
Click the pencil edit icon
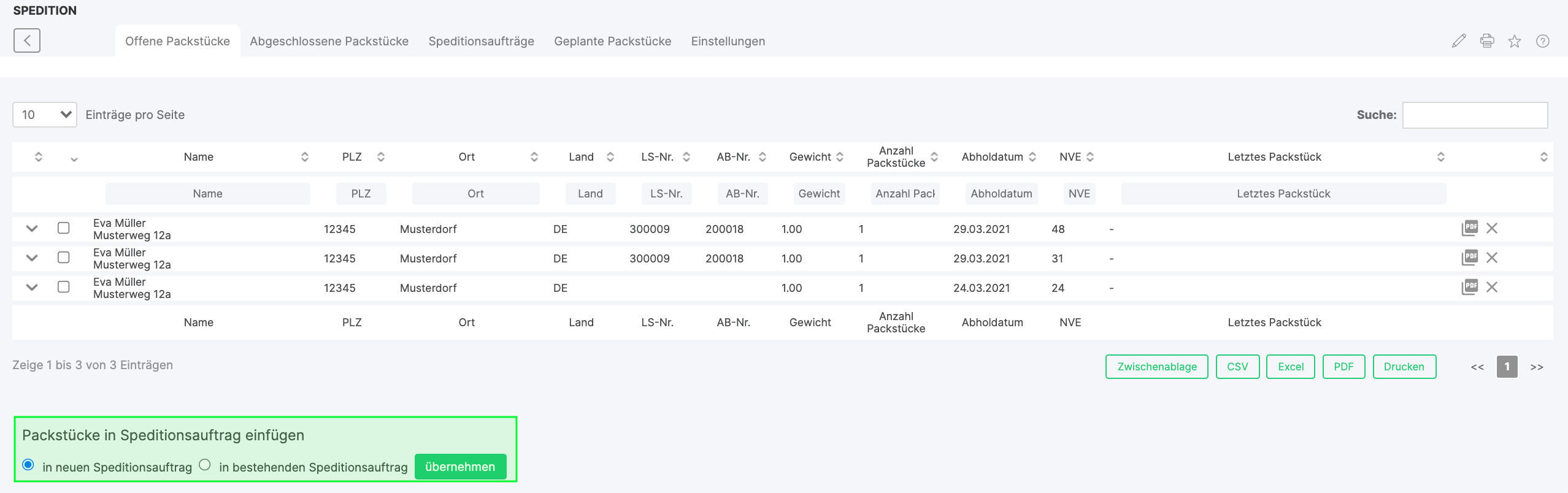coord(1459,41)
